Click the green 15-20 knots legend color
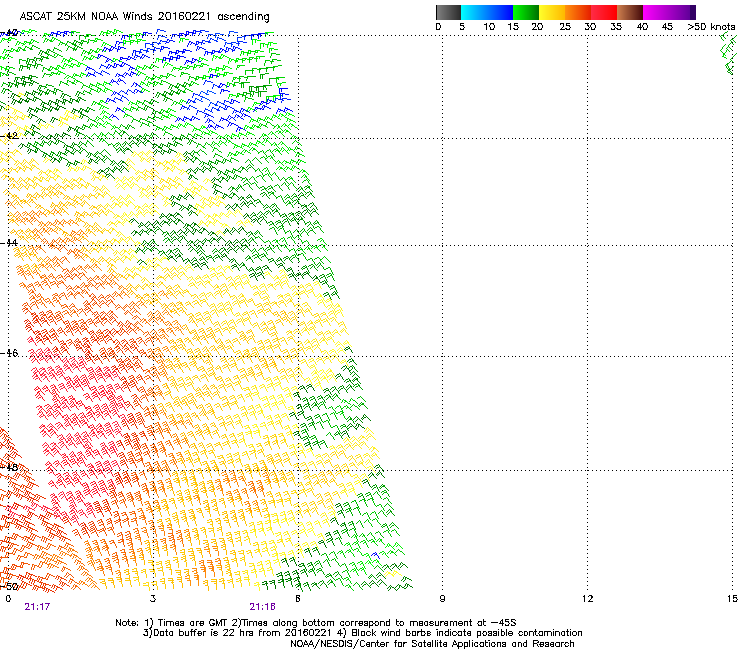 (x=526, y=12)
